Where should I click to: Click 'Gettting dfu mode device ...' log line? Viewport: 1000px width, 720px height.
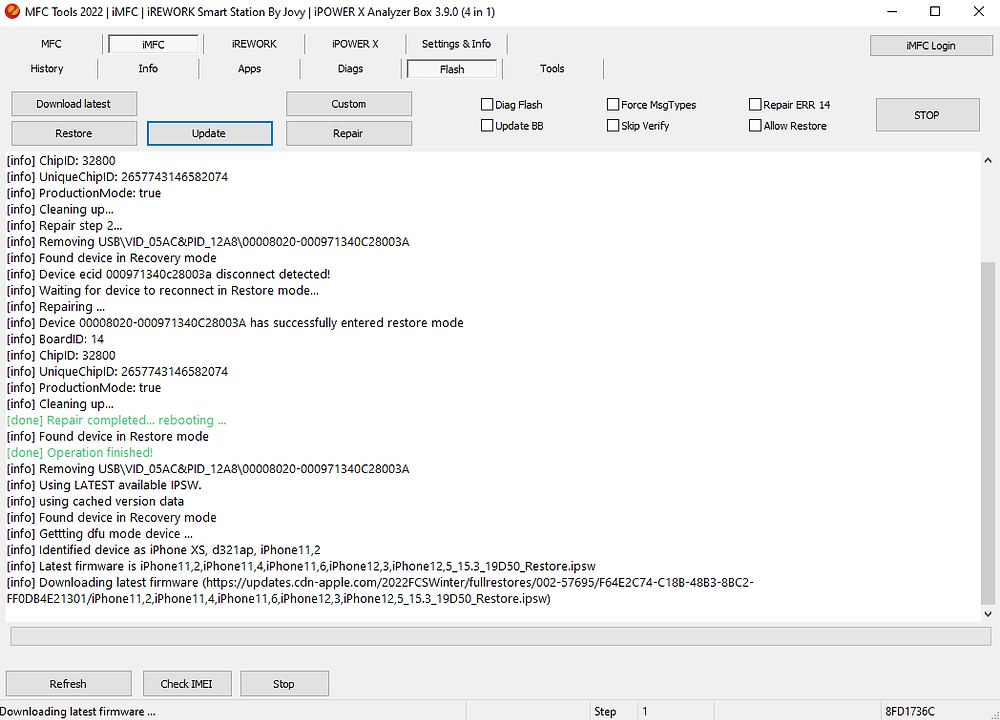tap(99, 534)
